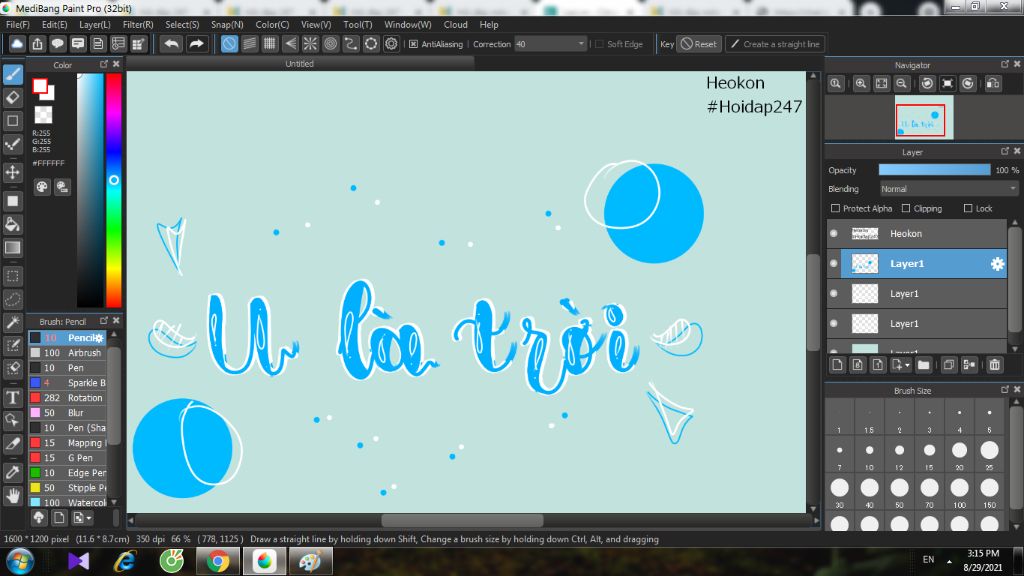Open brush list add dropdown arrow
This screenshot has height=576, width=1024.
click(x=83, y=518)
